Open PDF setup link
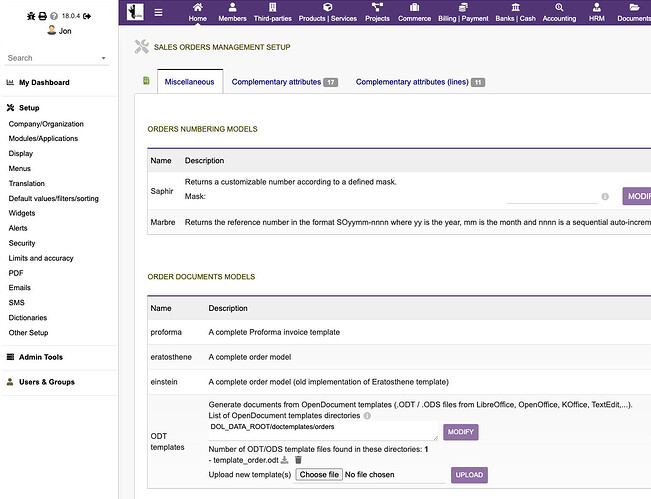The image size is (651, 499). 16,273
